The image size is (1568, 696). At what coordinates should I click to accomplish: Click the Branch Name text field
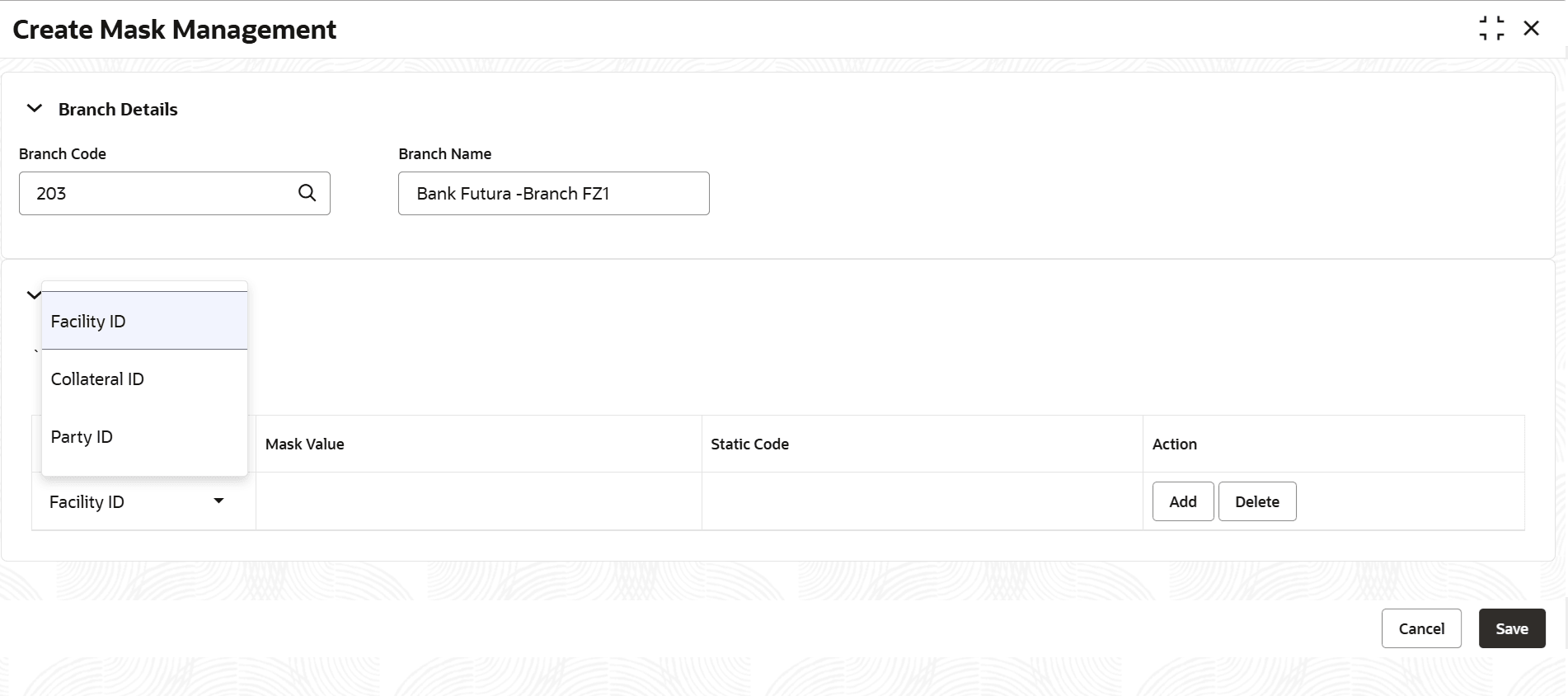pos(553,193)
